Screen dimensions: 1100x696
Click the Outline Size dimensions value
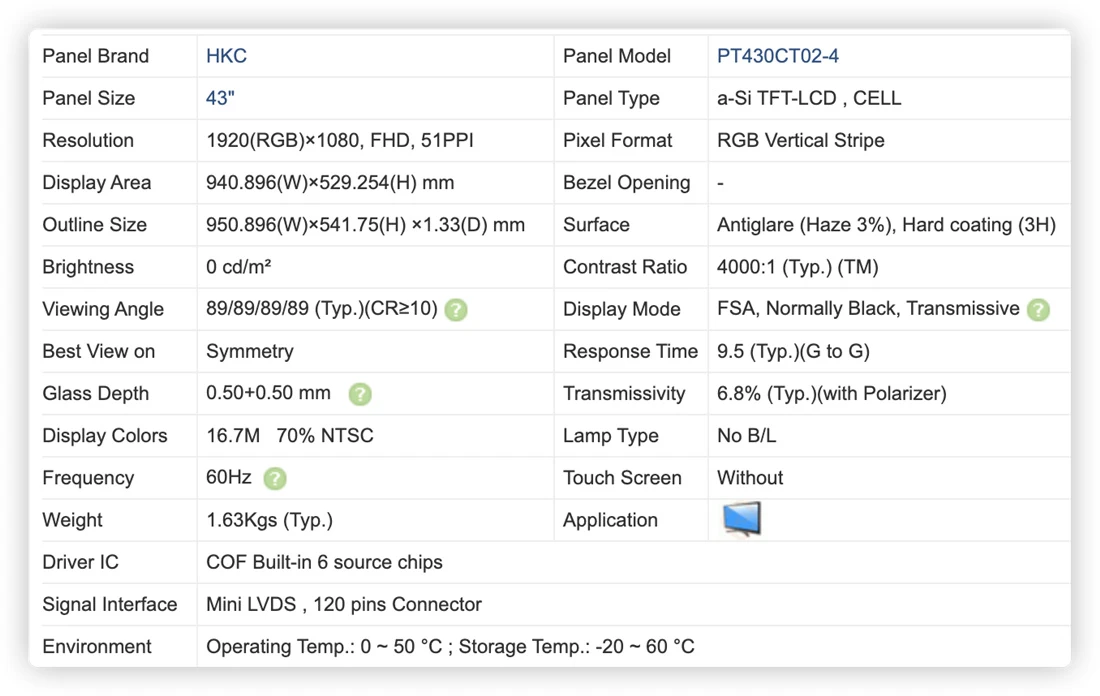coord(365,225)
